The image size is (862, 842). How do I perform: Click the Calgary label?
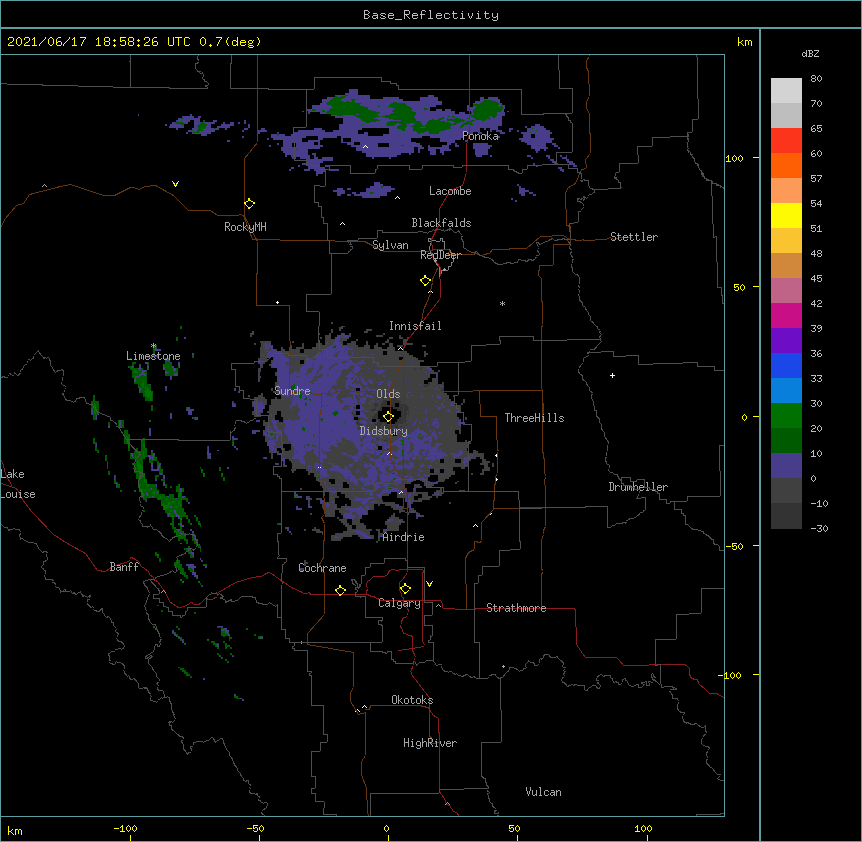coord(399,603)
